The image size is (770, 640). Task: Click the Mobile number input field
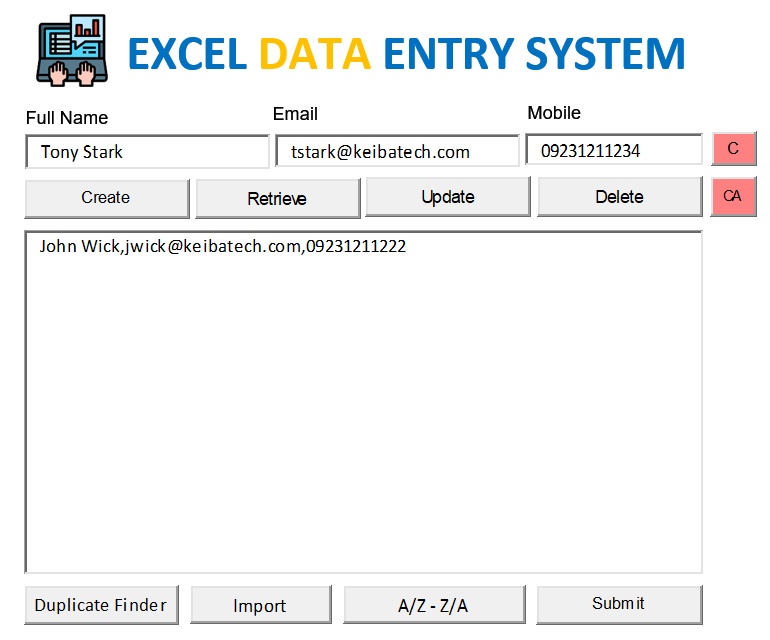(x=614, y=149)
